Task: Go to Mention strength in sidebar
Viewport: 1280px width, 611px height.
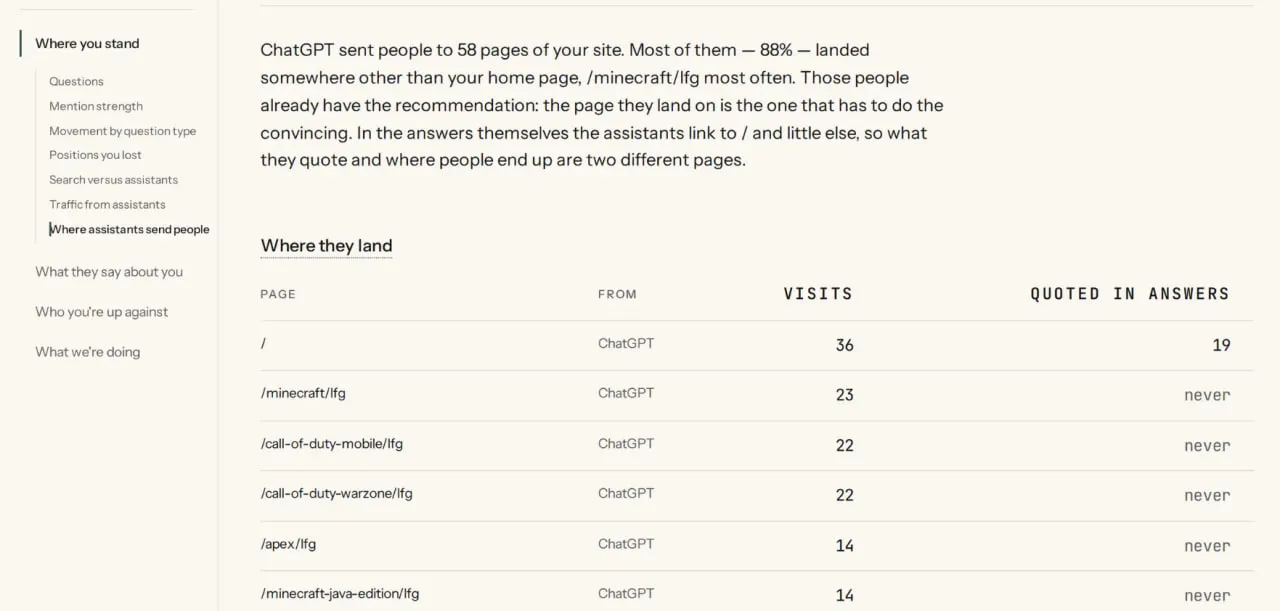Action: pyautogui.click(x=96, y=106)
